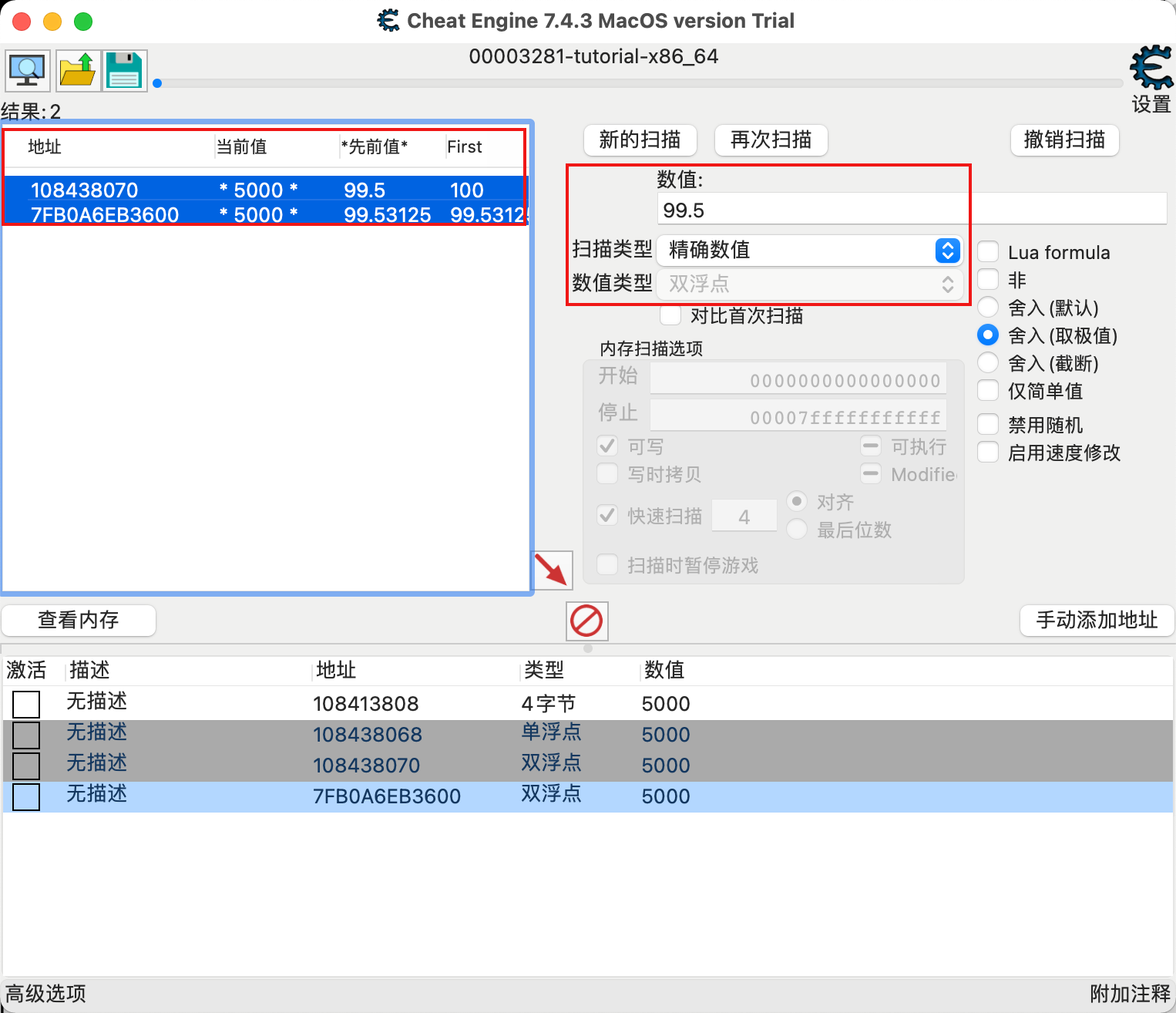This screenshot has width=1176, height=1013.
Task: Click 手动添加地址 to add address manually
Action: pos(1096,620)
